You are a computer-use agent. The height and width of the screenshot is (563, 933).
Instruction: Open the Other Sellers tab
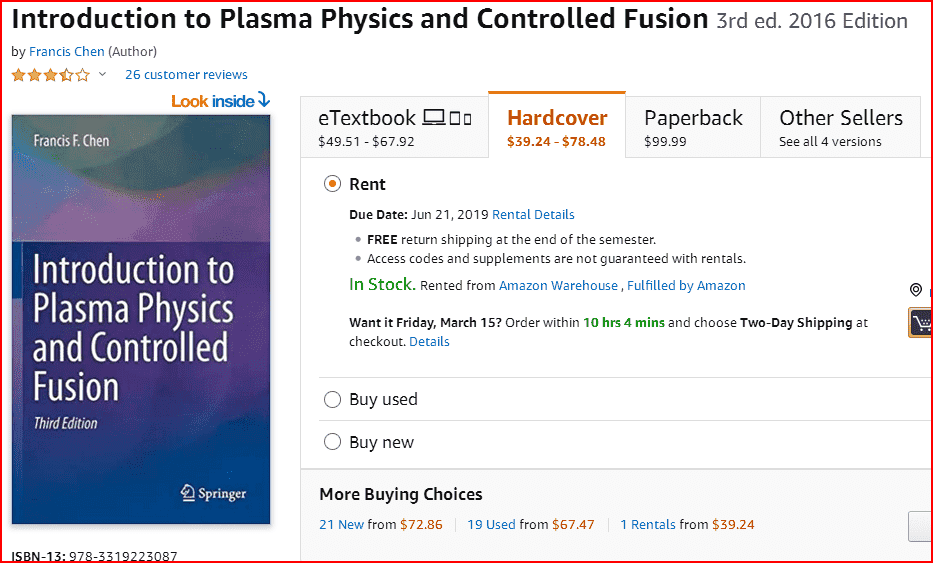(840, 128)
